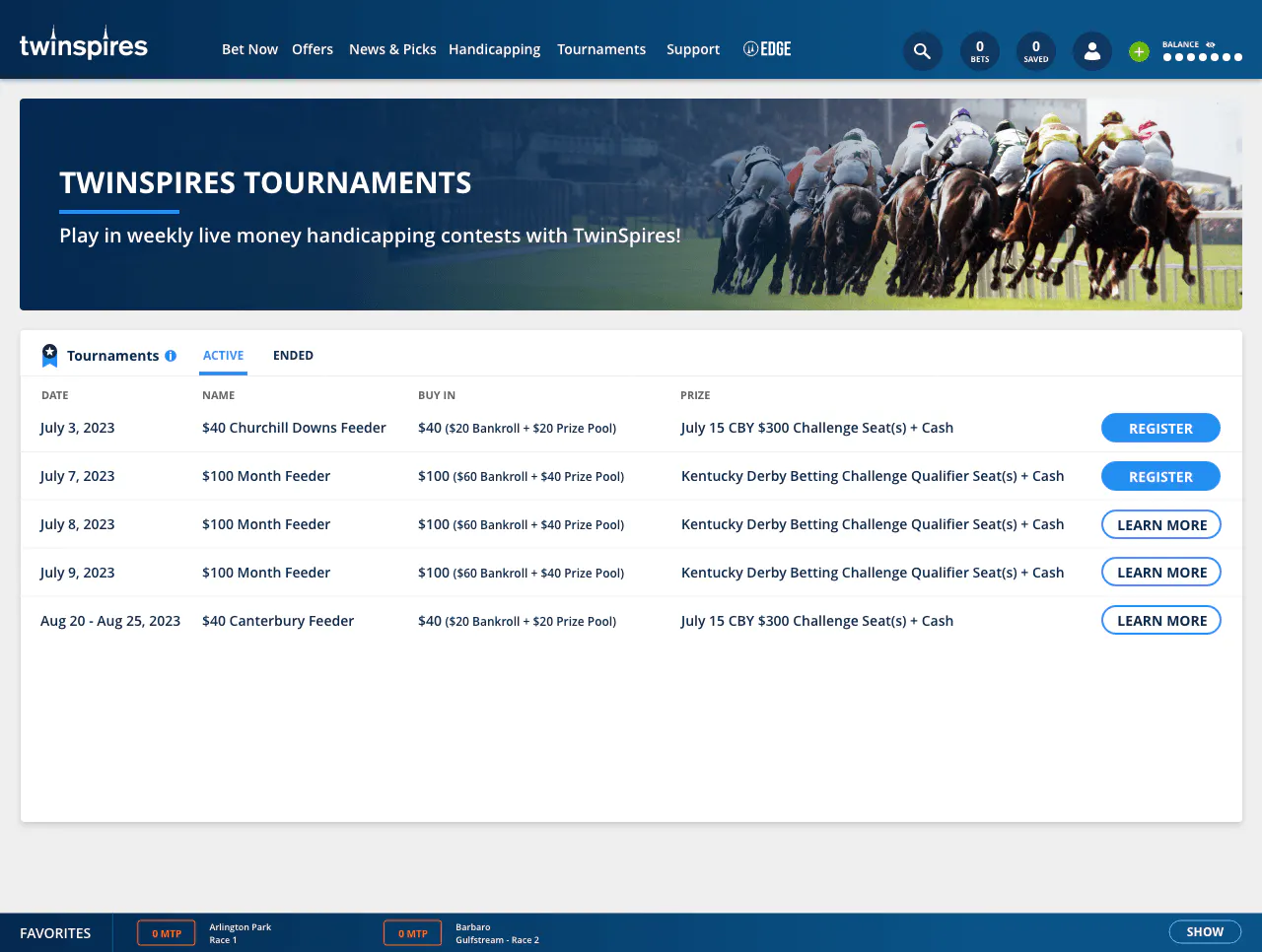
Task: Register for $40 Churchill Downs Feeder
Action: pos(1160,428)
